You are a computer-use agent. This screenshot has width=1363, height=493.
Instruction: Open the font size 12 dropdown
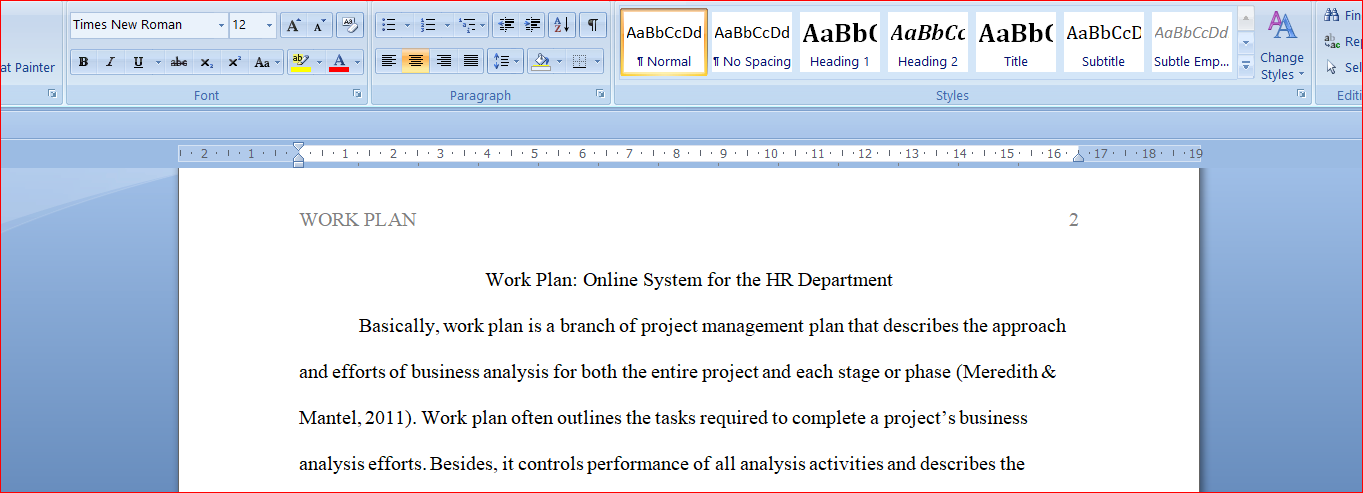tap(270, 25)
